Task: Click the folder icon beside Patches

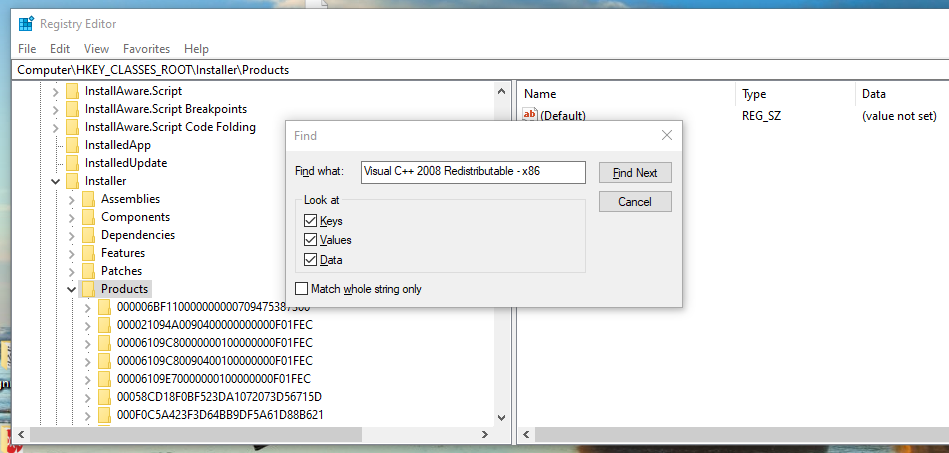Action: point(88,271)
